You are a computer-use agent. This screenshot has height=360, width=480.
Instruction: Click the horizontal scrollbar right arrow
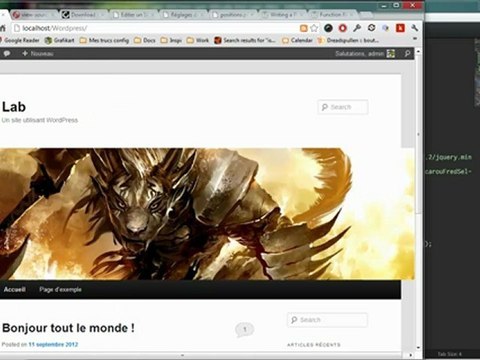410,355
